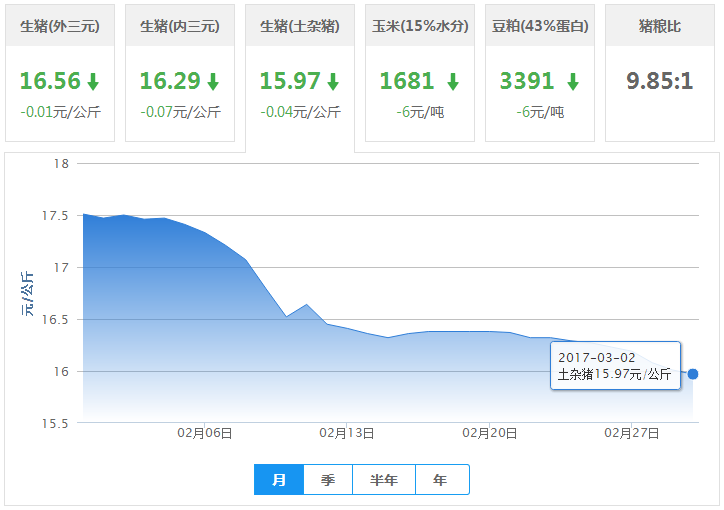Click the 02月20日 x-axis label

click(x=490, y=433)
